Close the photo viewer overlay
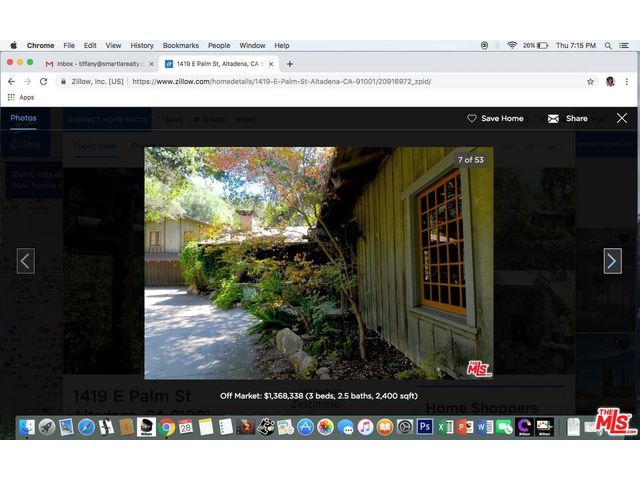The height and width of the screenshot is (480, 640). [x=622, y=118]
